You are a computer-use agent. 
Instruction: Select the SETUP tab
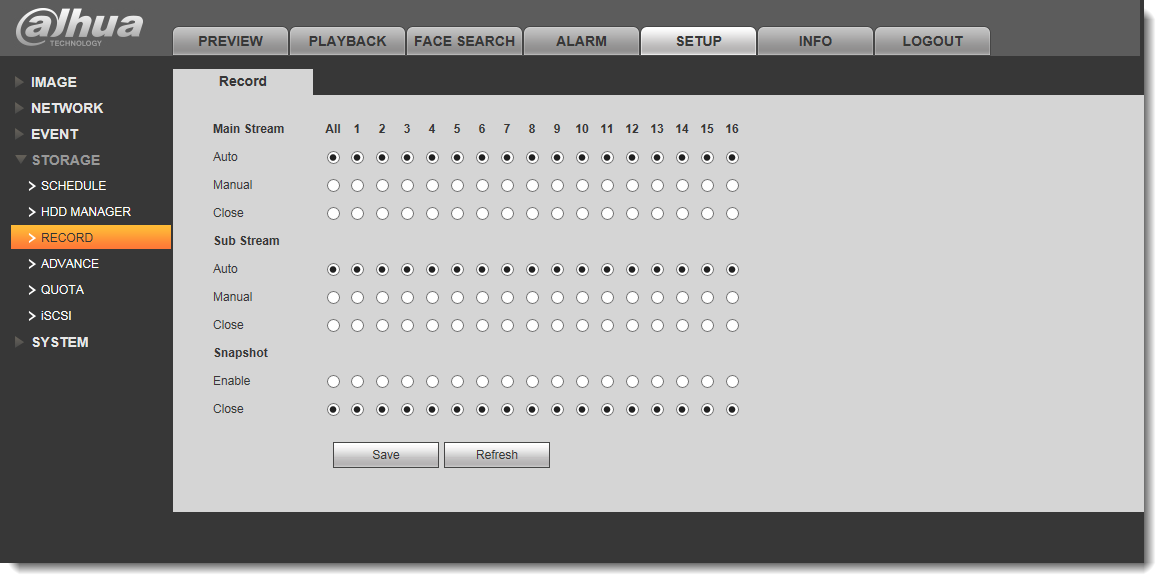click(699, 41)
